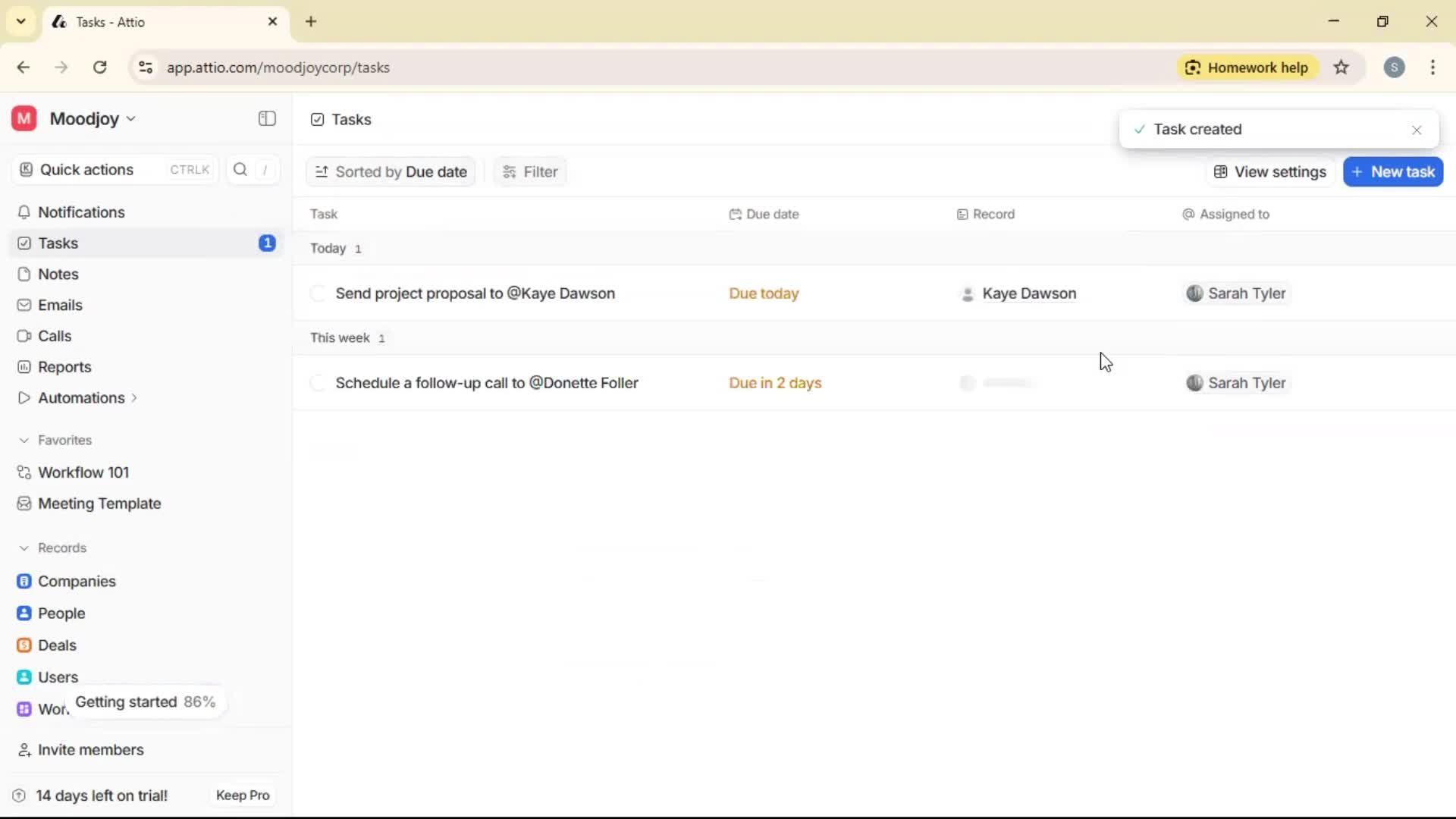This screenshot has width=1456, height=819.
Task: Create a task with New task button
Action: click(1393, 171)
